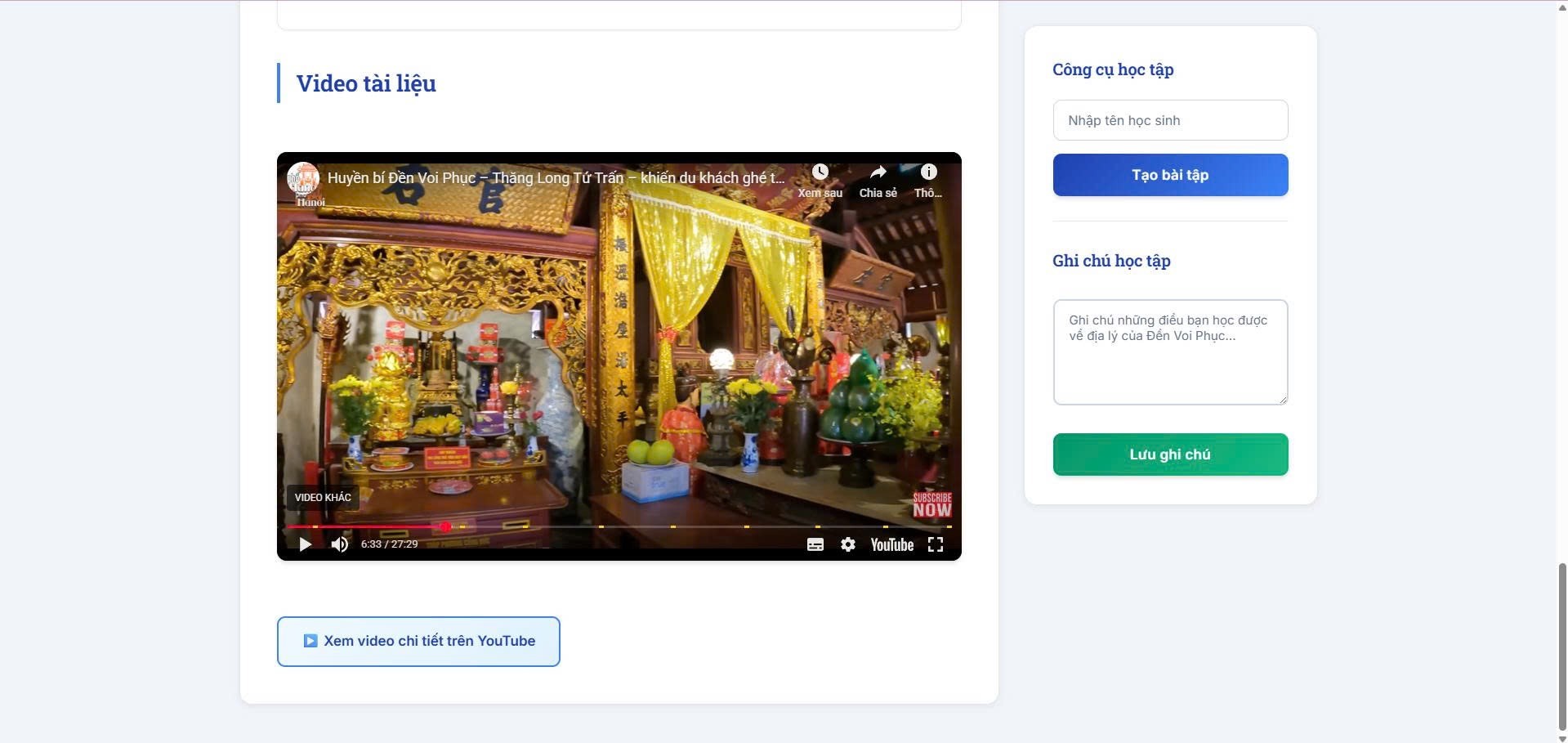Open Xem video chi tiết trên YouTube link
The image size is (1568, 743).
[418, 641]
